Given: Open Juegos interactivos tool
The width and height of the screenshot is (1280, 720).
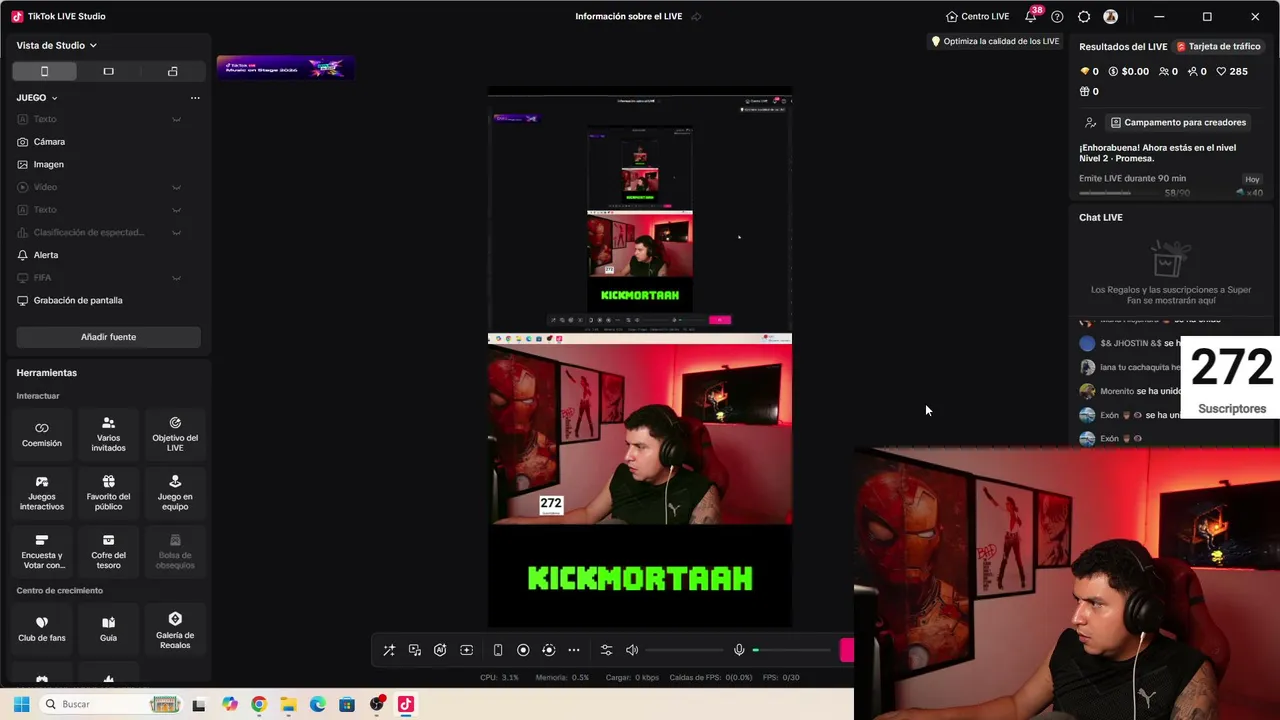Looking at the screenshot, I should coord(42,493).
